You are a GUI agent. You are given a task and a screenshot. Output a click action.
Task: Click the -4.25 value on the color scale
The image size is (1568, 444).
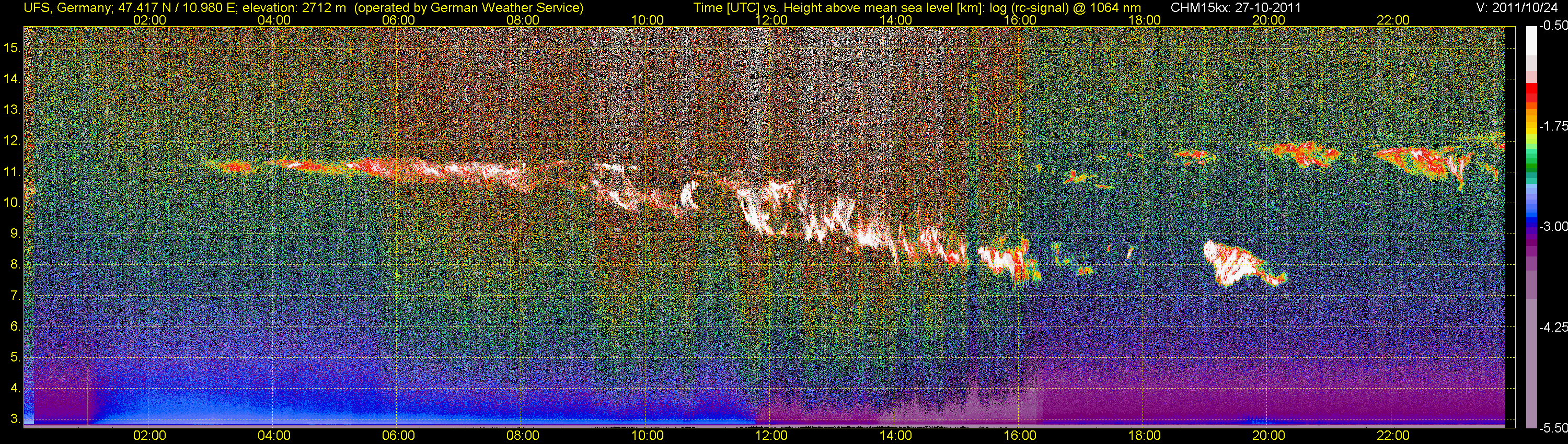[x=1553, y=327]
